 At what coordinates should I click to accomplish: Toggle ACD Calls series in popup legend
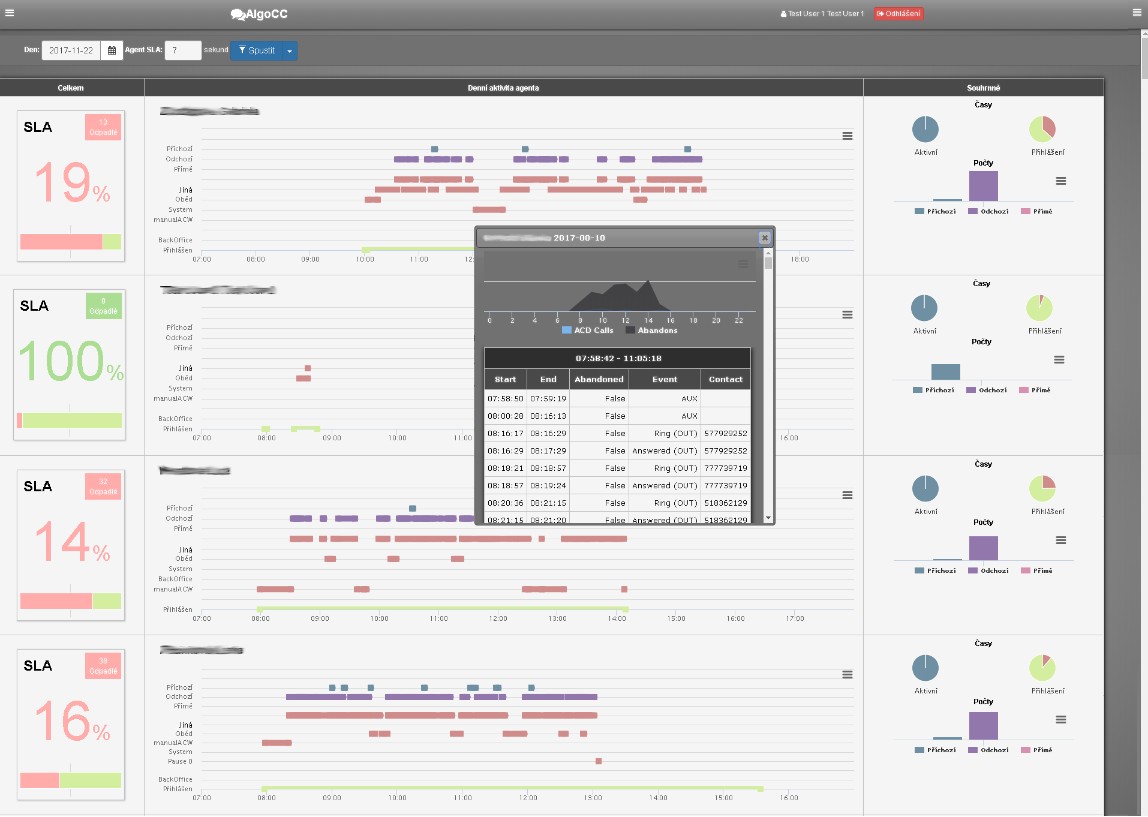tap(589, 330)
